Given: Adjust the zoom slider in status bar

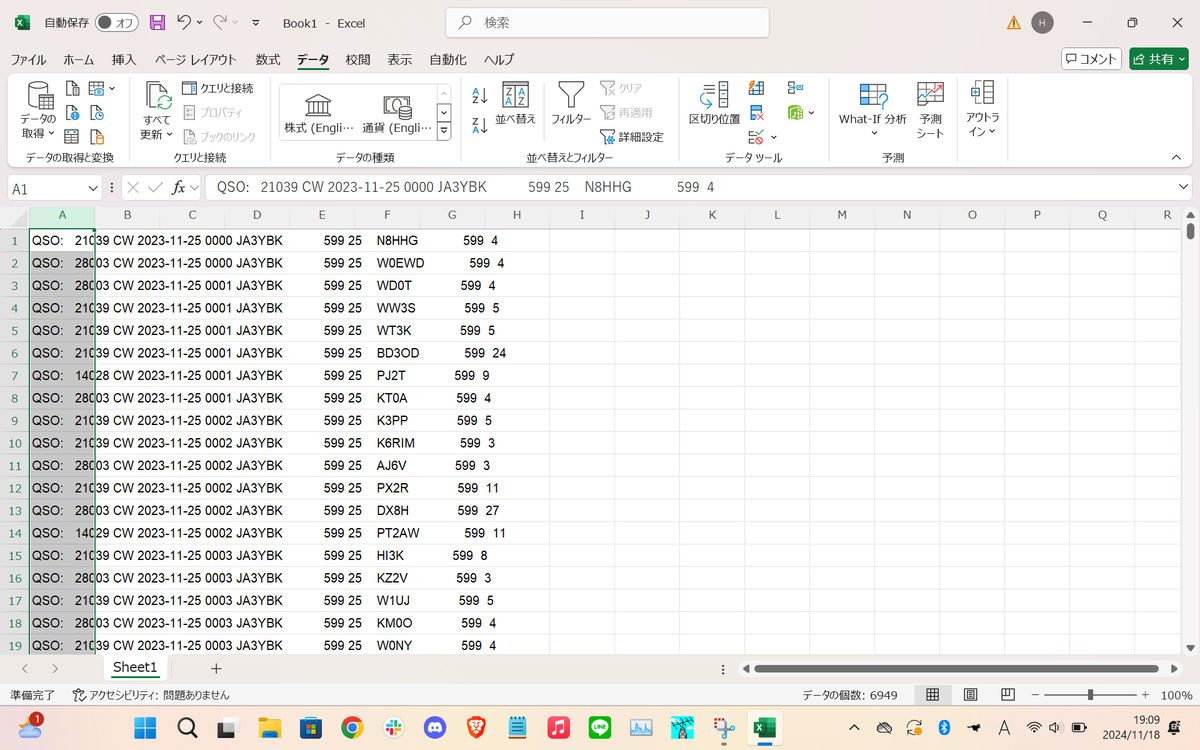Looking at the screenshot, I should point(1090,694).
